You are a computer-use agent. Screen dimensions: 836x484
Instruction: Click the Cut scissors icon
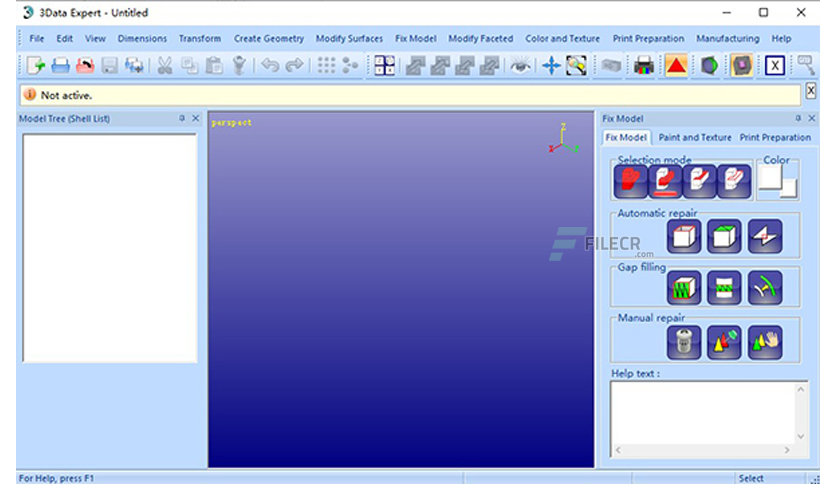pyautogui.click(x=165, y=66)
